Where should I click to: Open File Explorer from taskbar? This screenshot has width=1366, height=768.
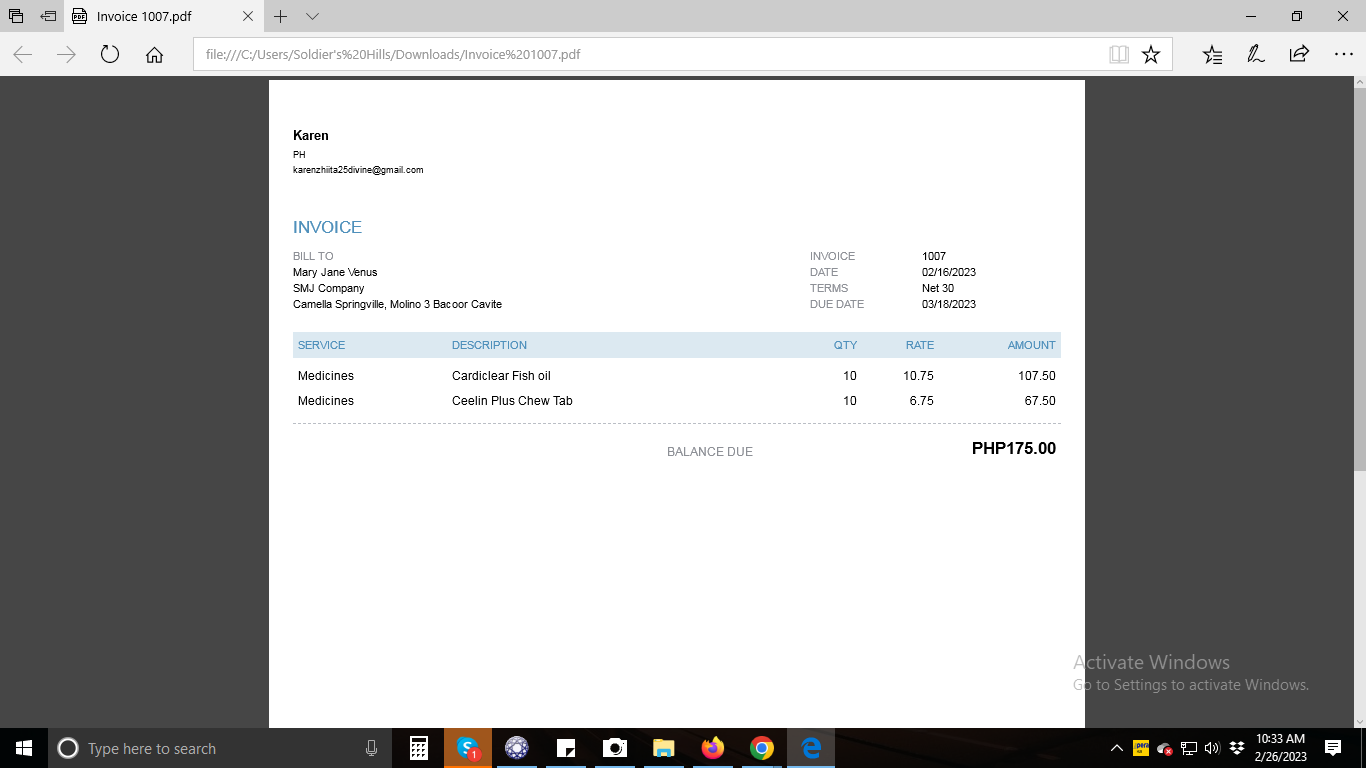(x=663, y=748)
